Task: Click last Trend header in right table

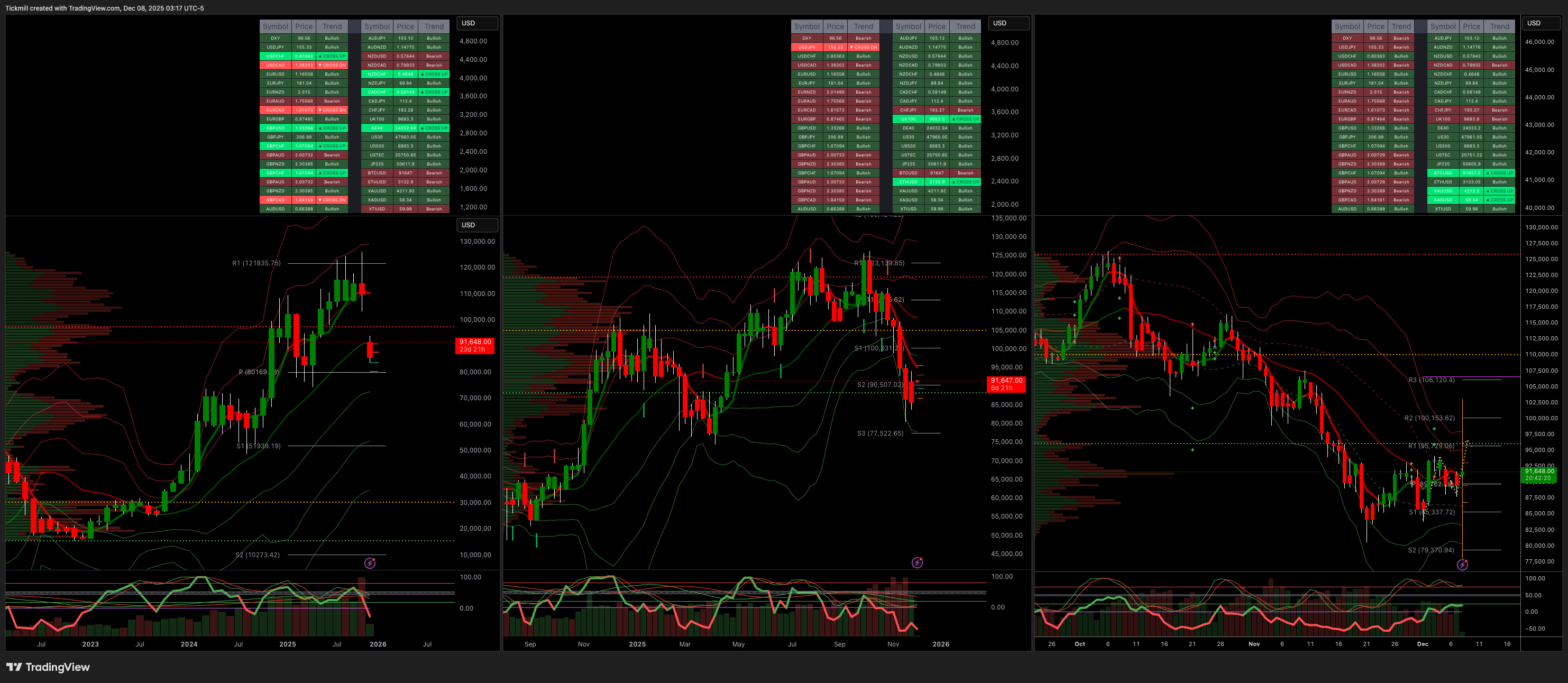Action: [1499, 26]
